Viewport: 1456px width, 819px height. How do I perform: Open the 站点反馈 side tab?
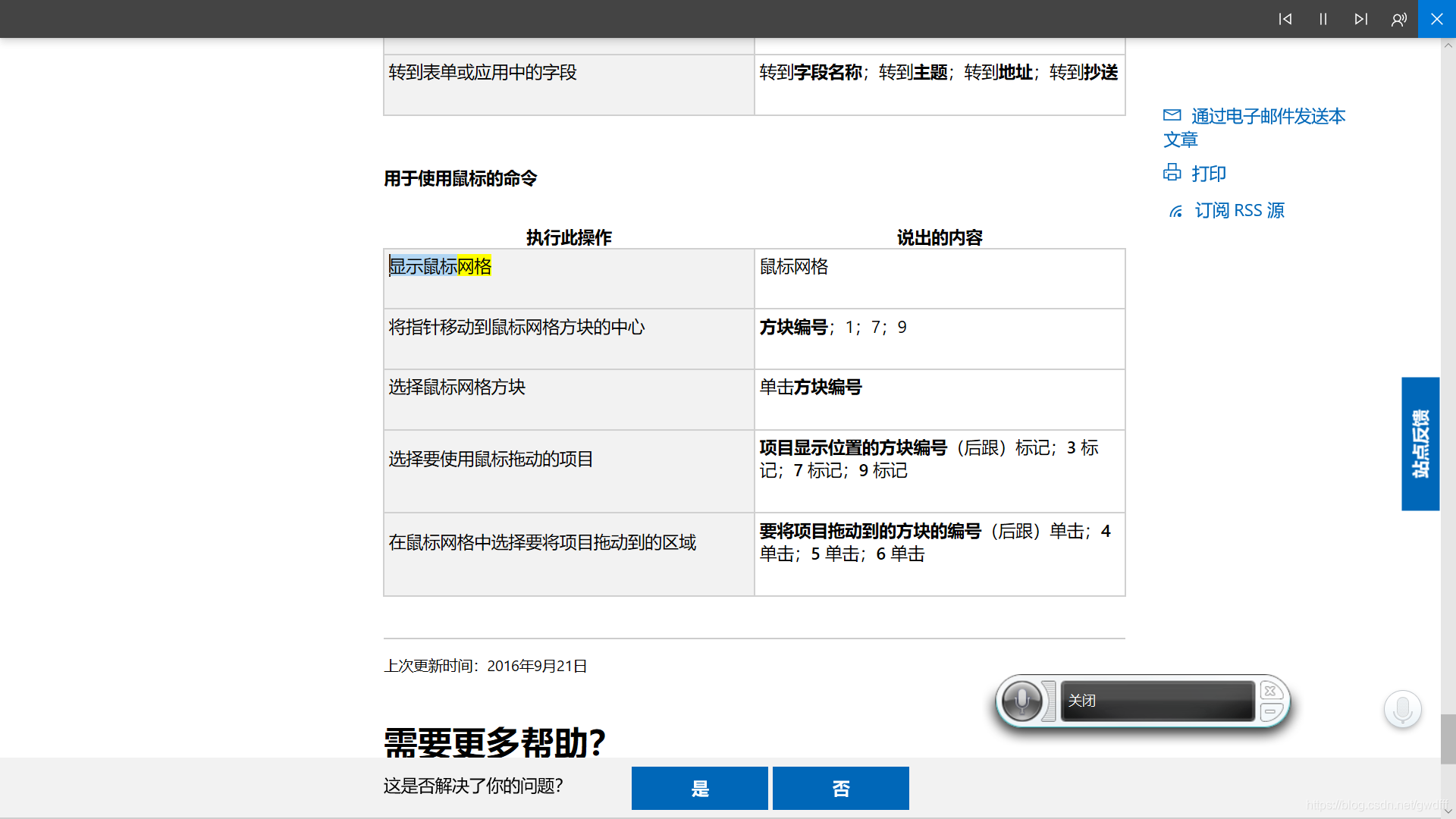(x=1420, y=444)
